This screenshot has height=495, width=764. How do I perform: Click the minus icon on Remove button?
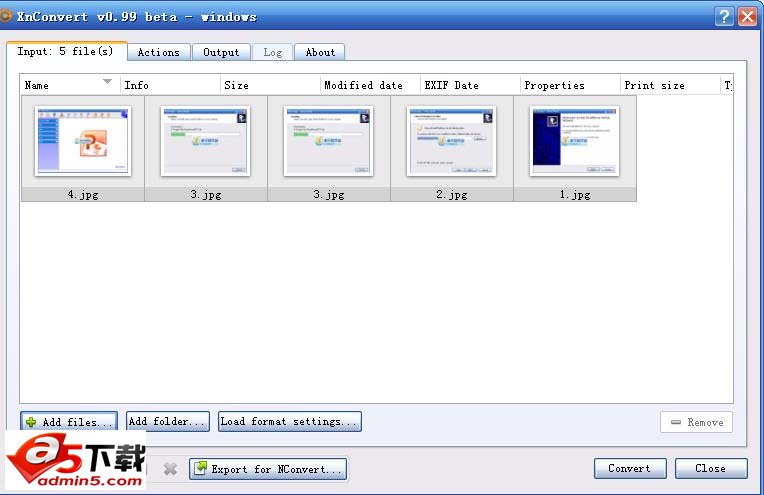pos(676,423)
